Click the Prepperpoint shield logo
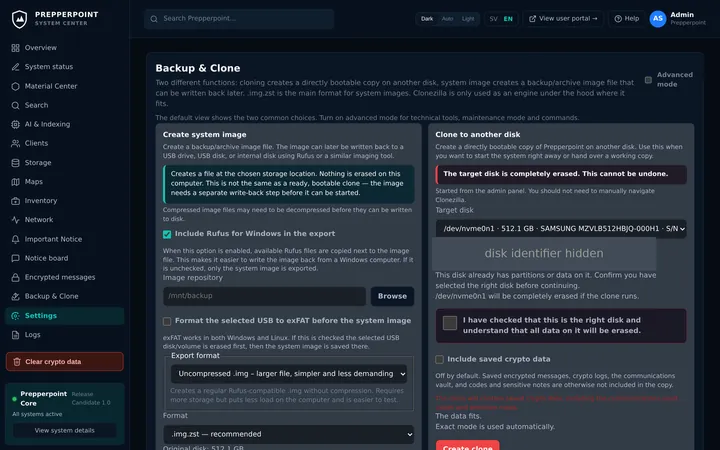This screenshot has width=720, height=450. coord(19,19)
